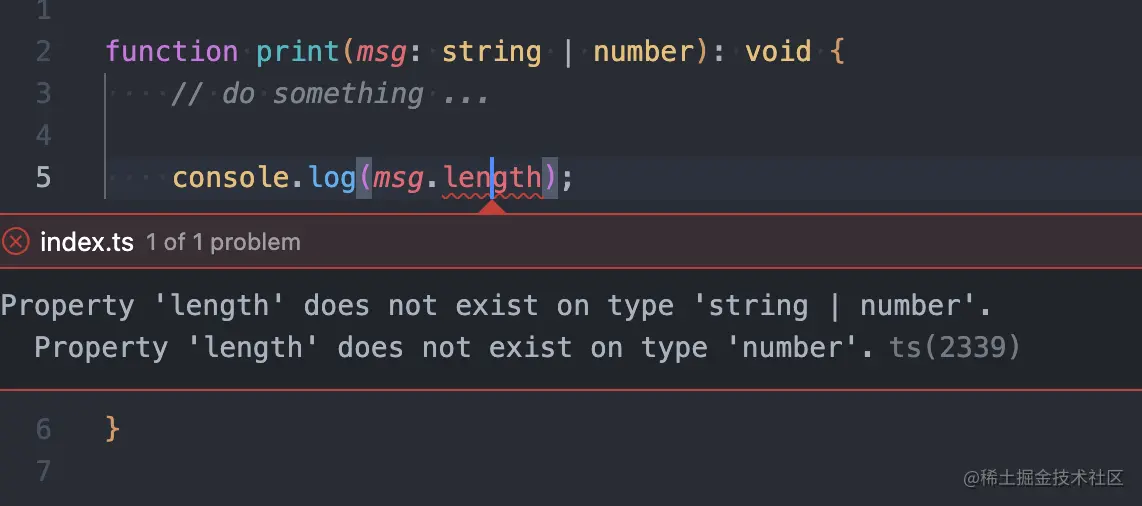Click the 'print' function name
Image resolution: width=1142 pixels, height=506 pixels.
click(297, 52)
